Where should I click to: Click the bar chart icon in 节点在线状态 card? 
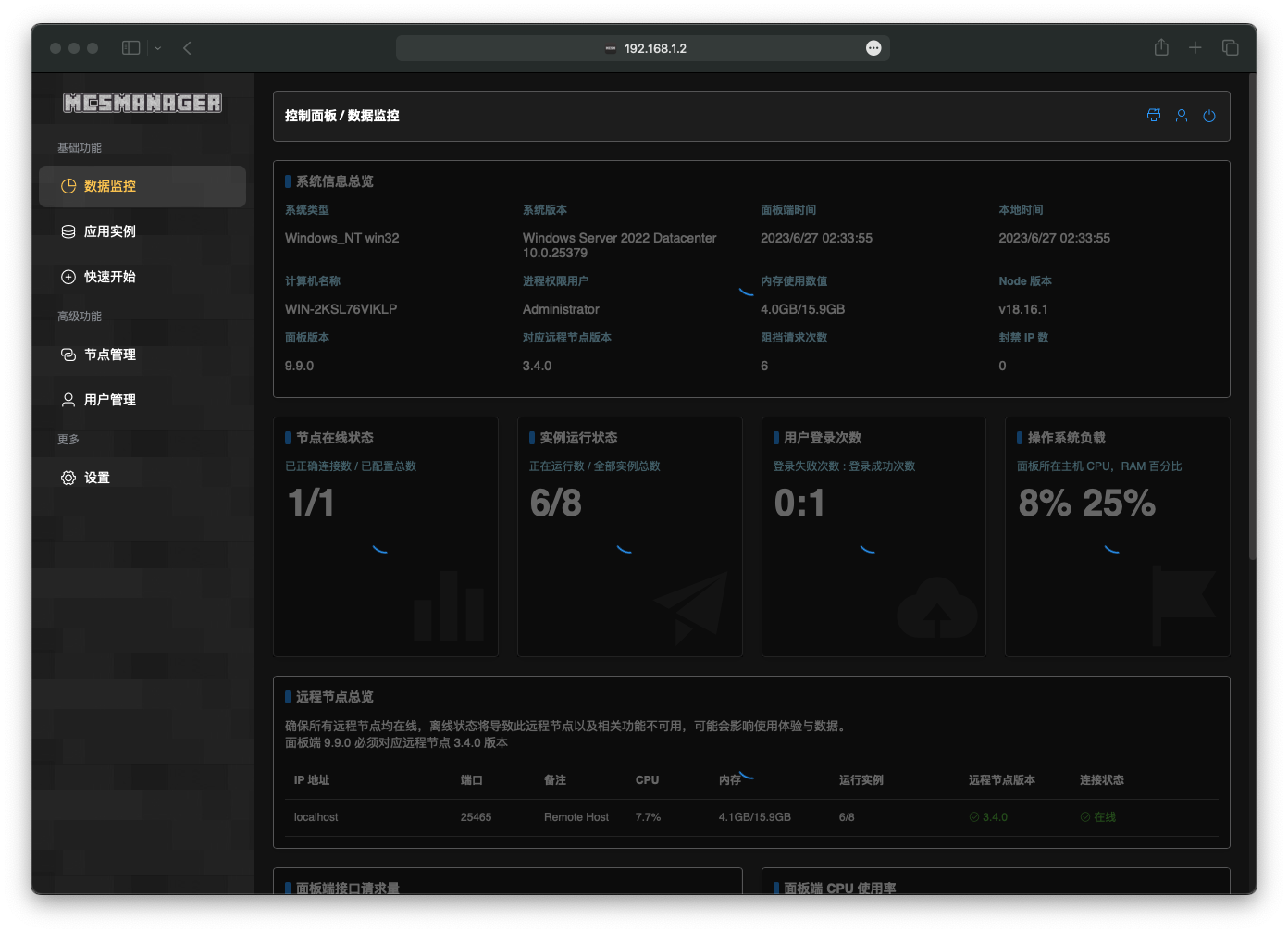tap(450, 605)
